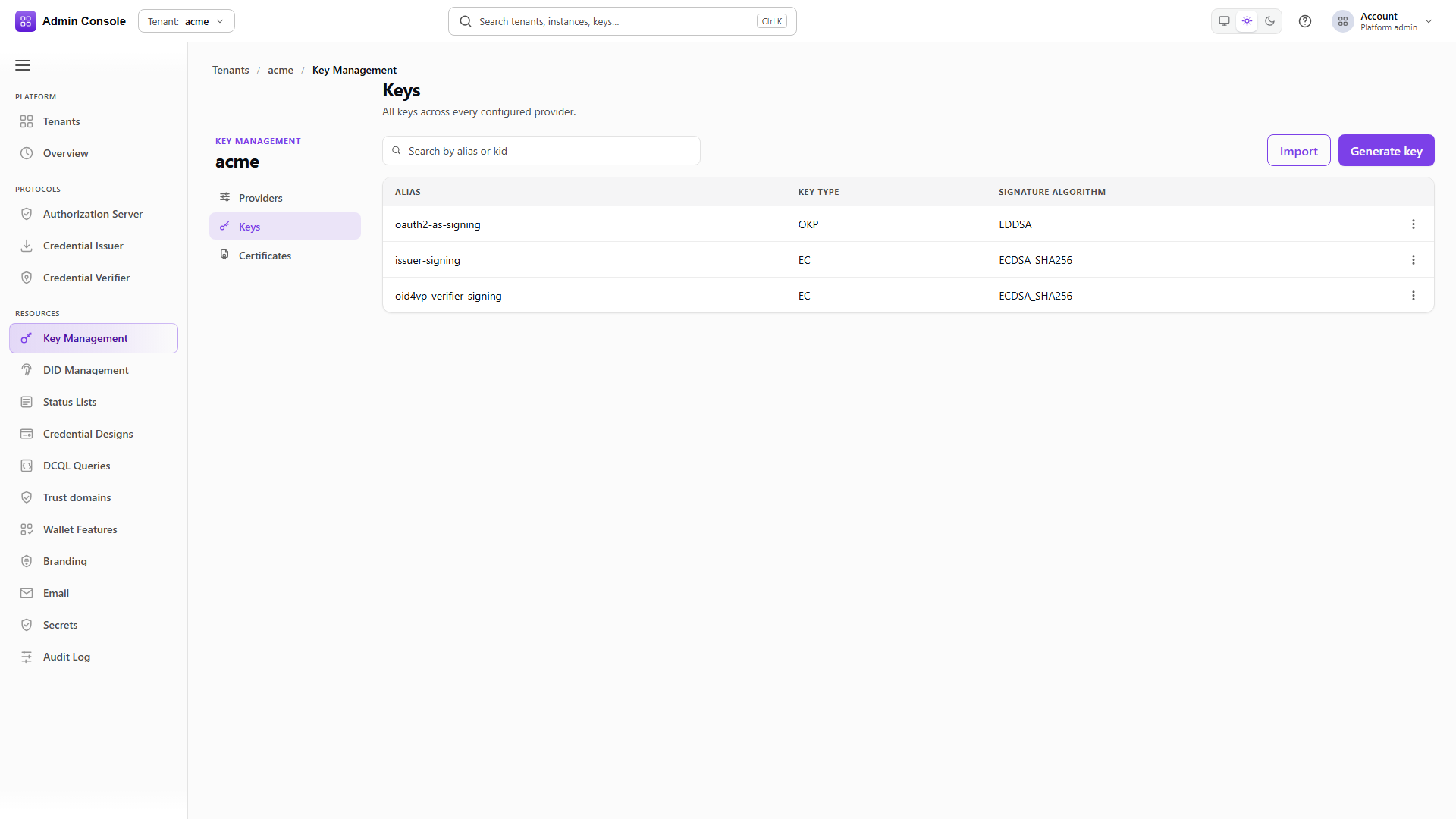Open the help question-mark icon
Viewport: 1456px width, 819px height.
click(x=1305, y=21)
